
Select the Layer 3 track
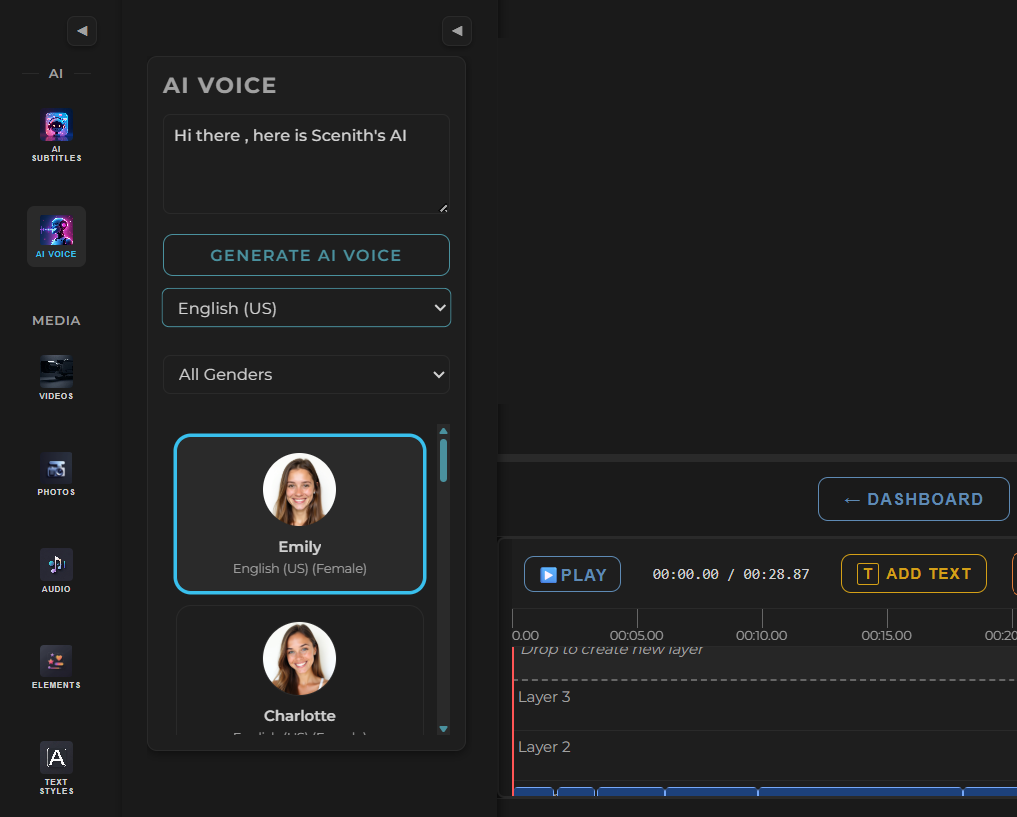(x=765, y=705)
